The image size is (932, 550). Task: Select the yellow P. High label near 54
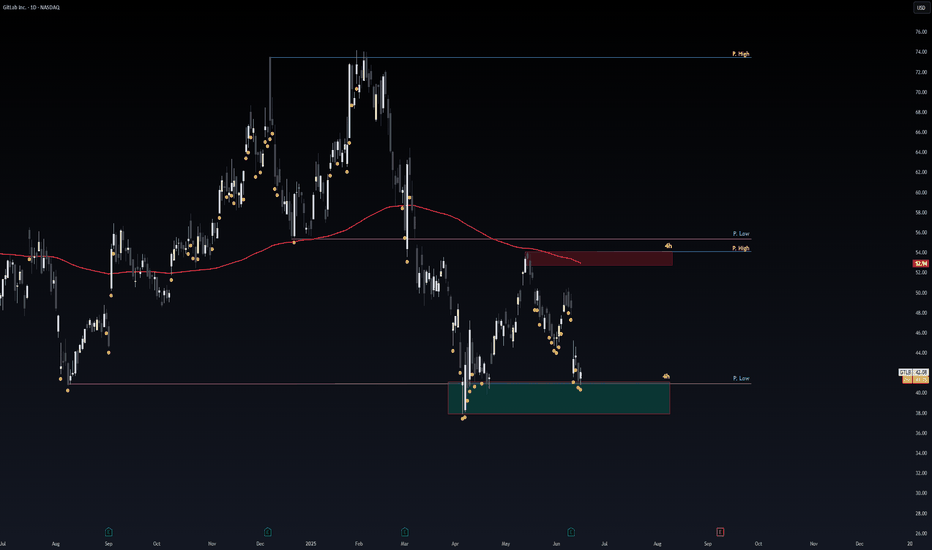pos(741,248)
